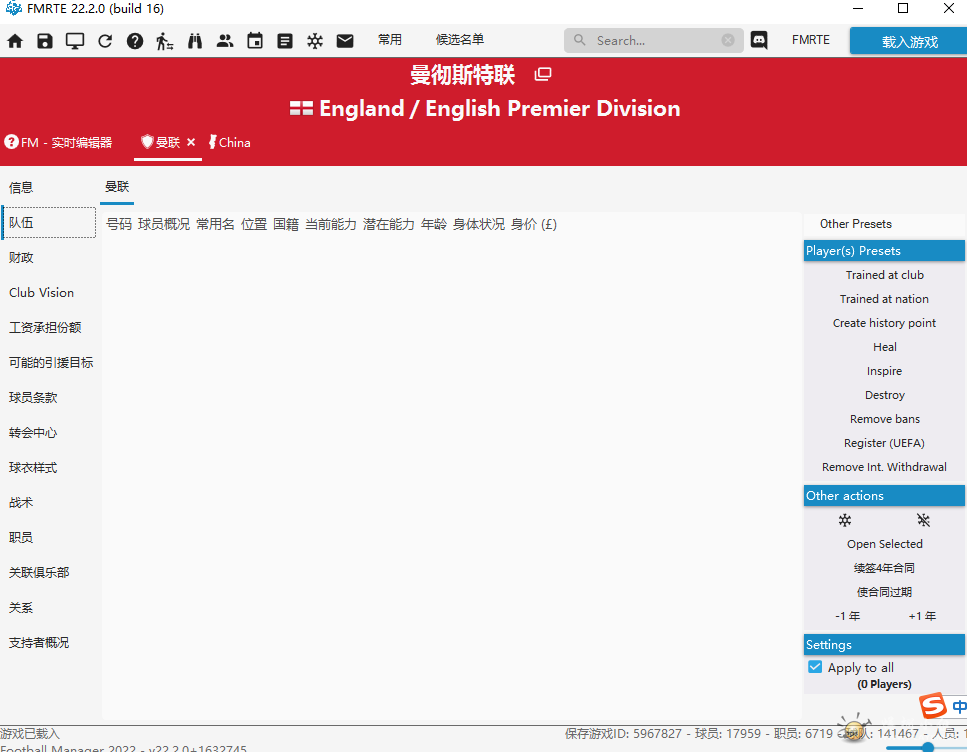Click the 续签4年合同 action

click(x=884, y=568)
